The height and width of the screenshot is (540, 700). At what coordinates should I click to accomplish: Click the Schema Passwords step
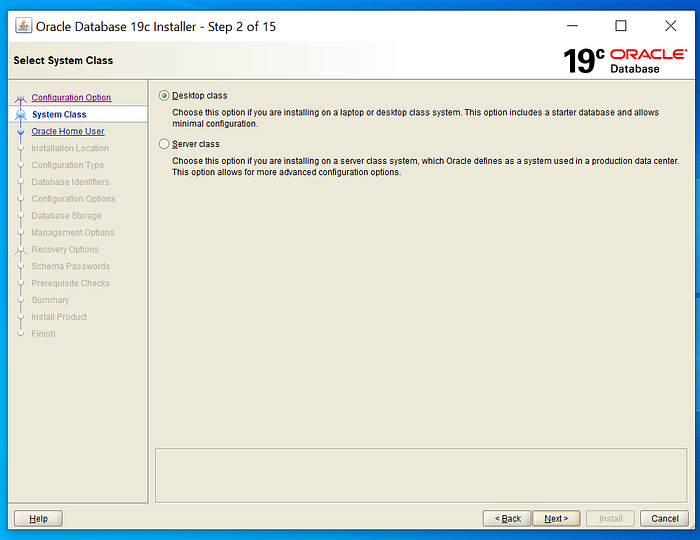[x=71, y=266]
